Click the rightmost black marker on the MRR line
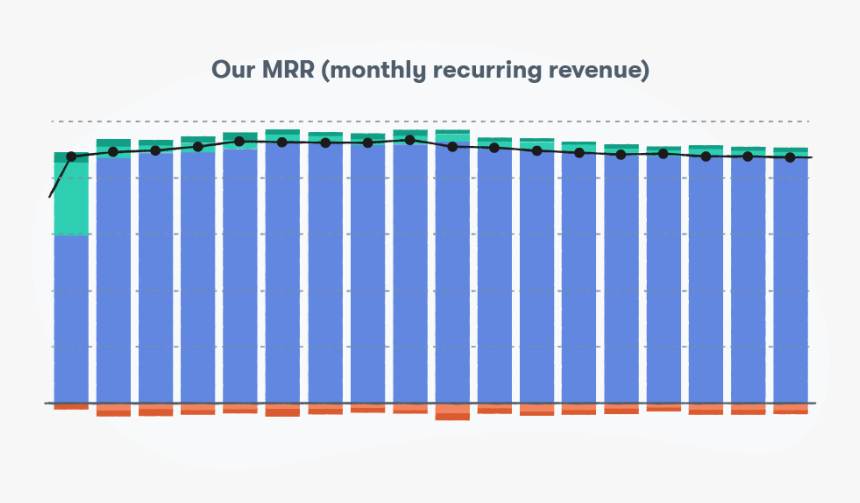 pos(790,157)
